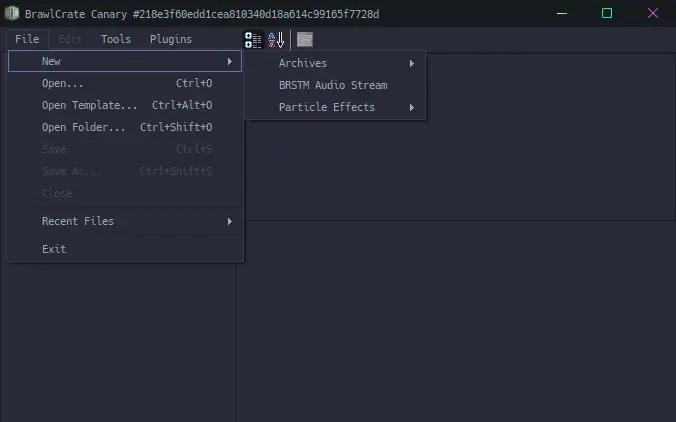Open the Tools menu
The height and width of the screenshot is (422, 676).
[x=116, y=39]
